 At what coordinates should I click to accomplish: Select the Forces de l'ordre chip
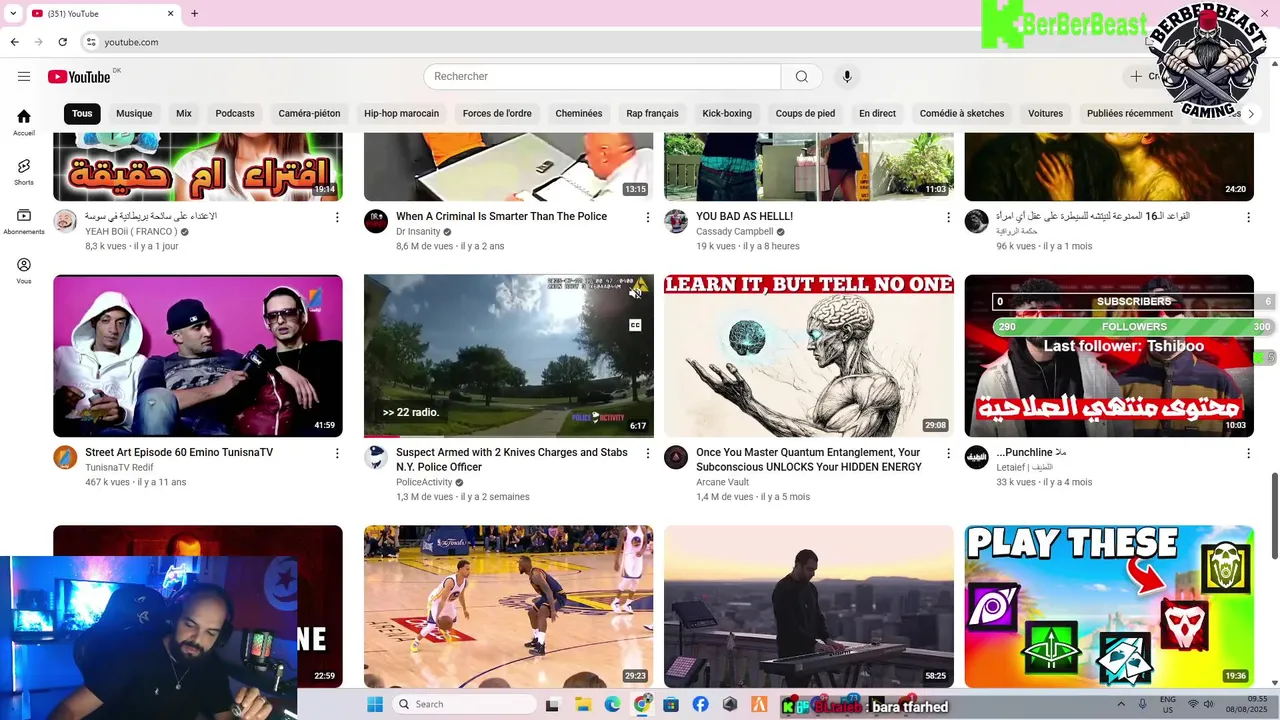(497, 113)
